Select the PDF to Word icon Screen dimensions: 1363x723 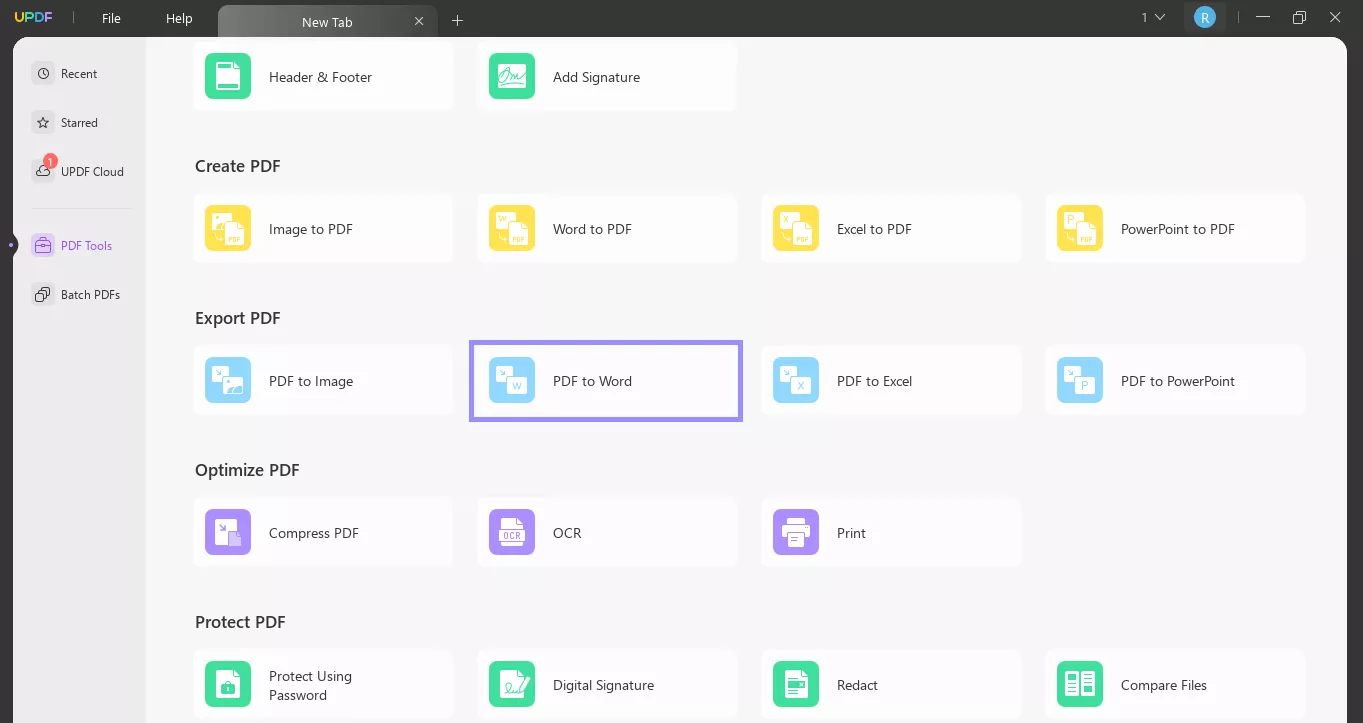(x=512, y=380)
